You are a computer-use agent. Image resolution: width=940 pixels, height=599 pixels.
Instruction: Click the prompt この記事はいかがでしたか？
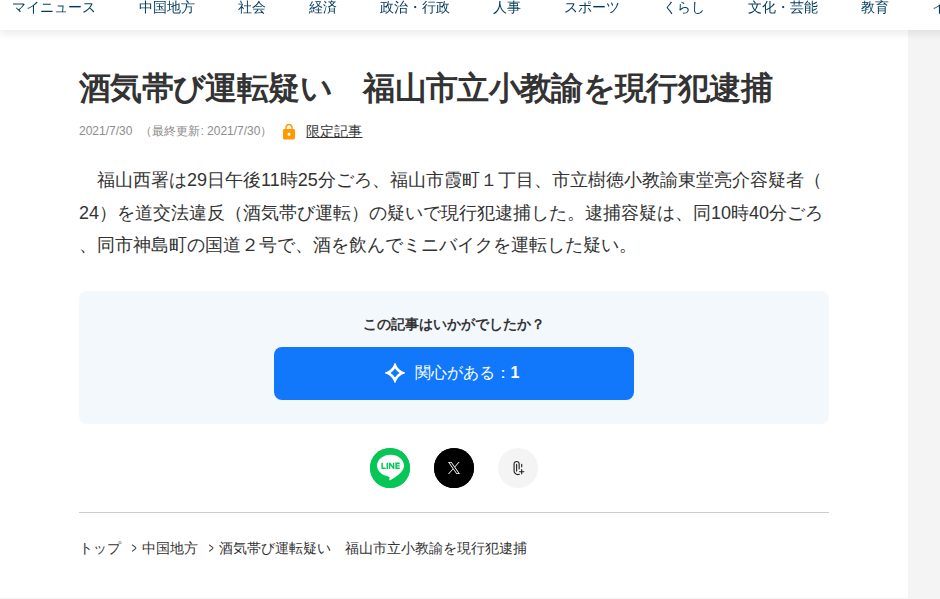click(x=454, y=324)
